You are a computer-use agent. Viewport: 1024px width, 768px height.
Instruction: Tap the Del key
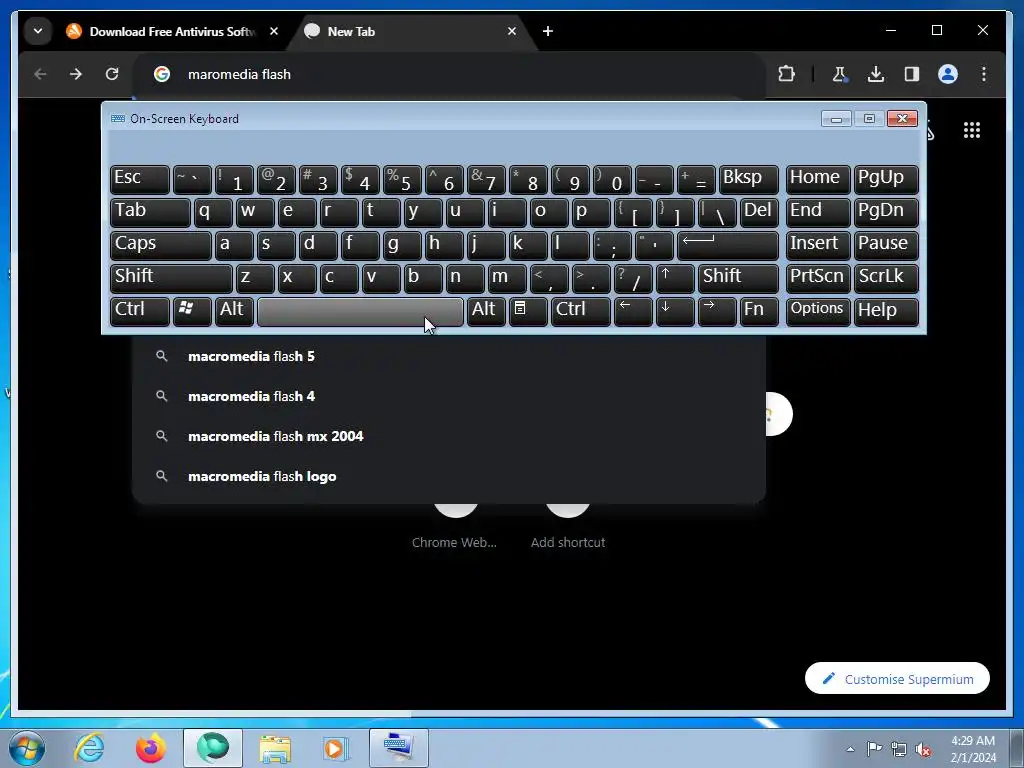coord(759,212)
